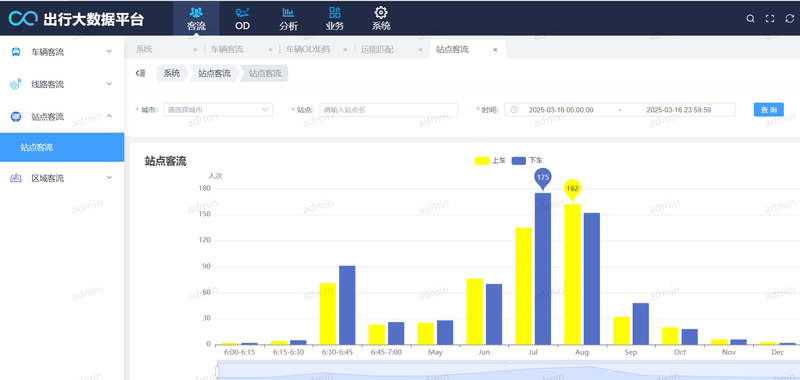Open the 业务 grid icon

click(x=335, y=12)
